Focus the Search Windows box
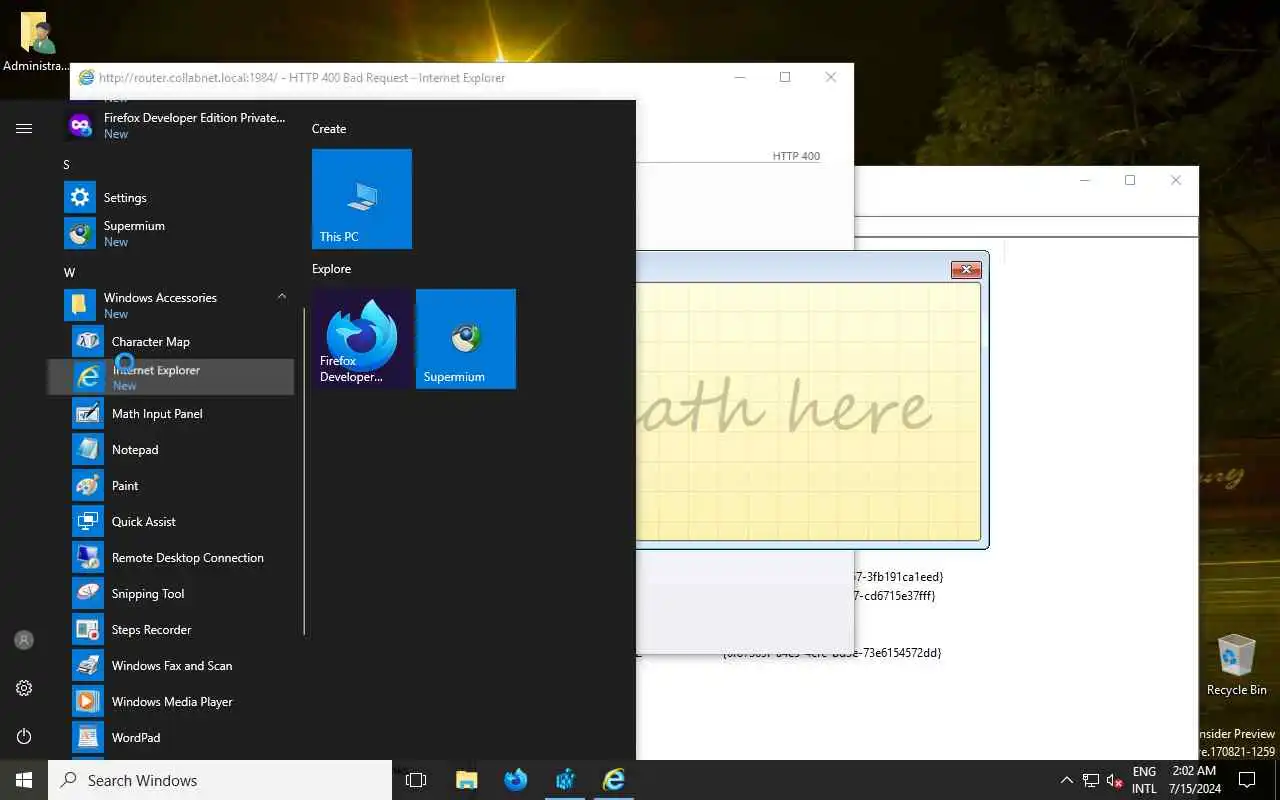The height and width of the screenshot is (800, 1280). coord(220,780)
